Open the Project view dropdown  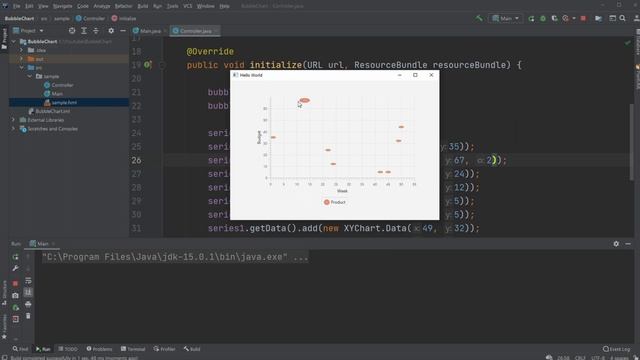click(28, 31)
